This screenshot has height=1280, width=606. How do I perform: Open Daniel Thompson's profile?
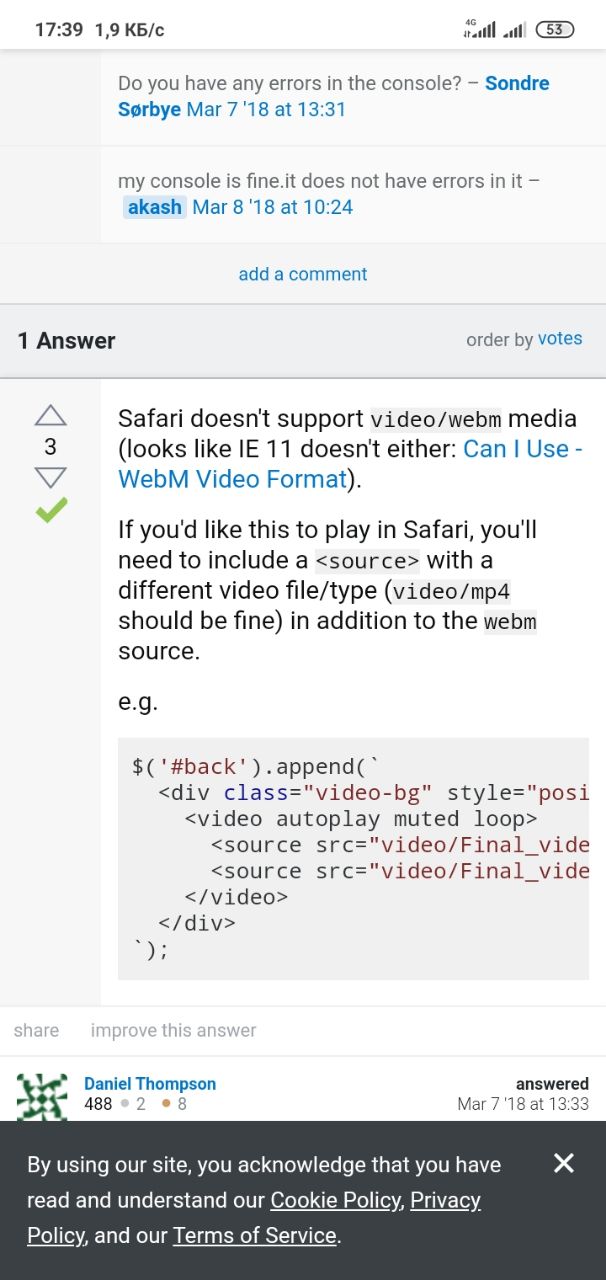[x=150, y=1084]
